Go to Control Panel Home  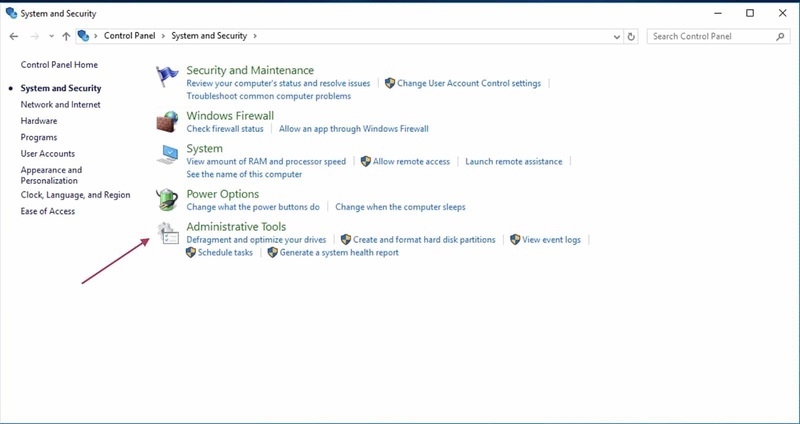59,65
